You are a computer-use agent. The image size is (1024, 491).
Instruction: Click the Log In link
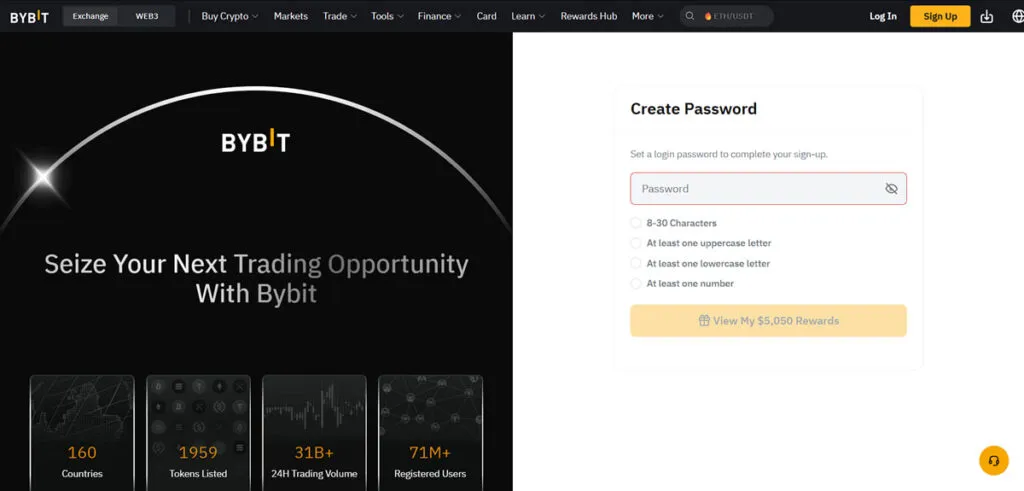coord(883,16)
